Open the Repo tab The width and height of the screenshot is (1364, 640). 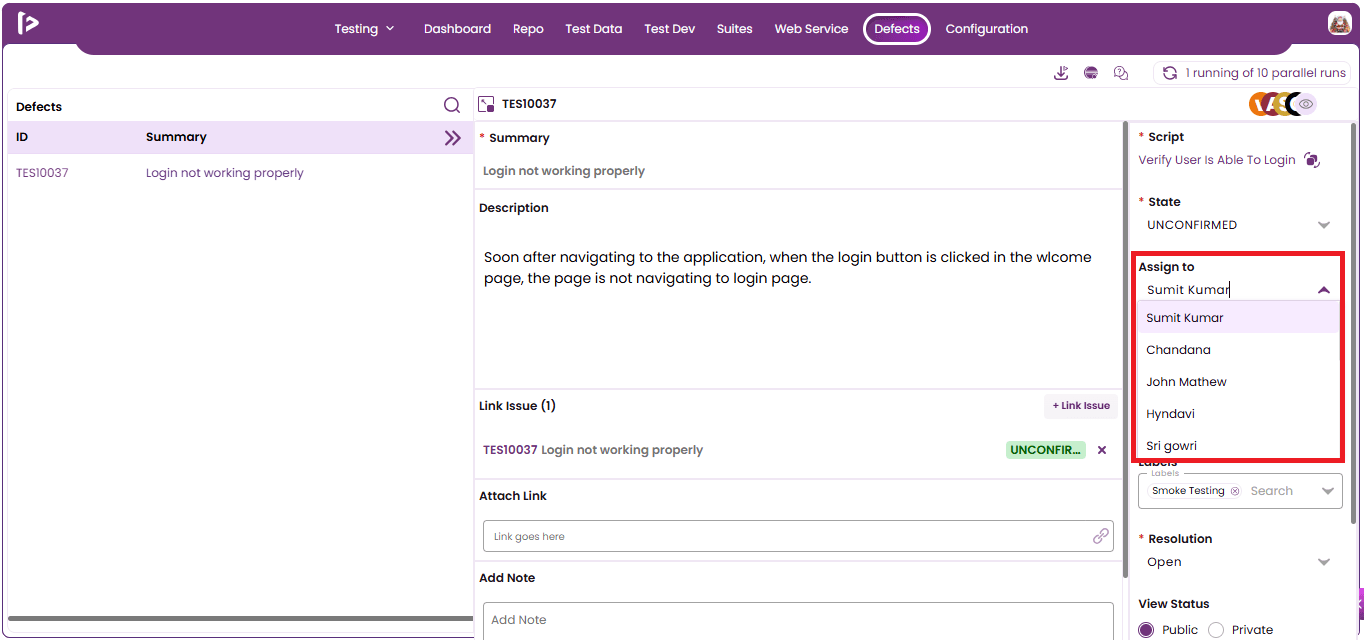(528, 29)
